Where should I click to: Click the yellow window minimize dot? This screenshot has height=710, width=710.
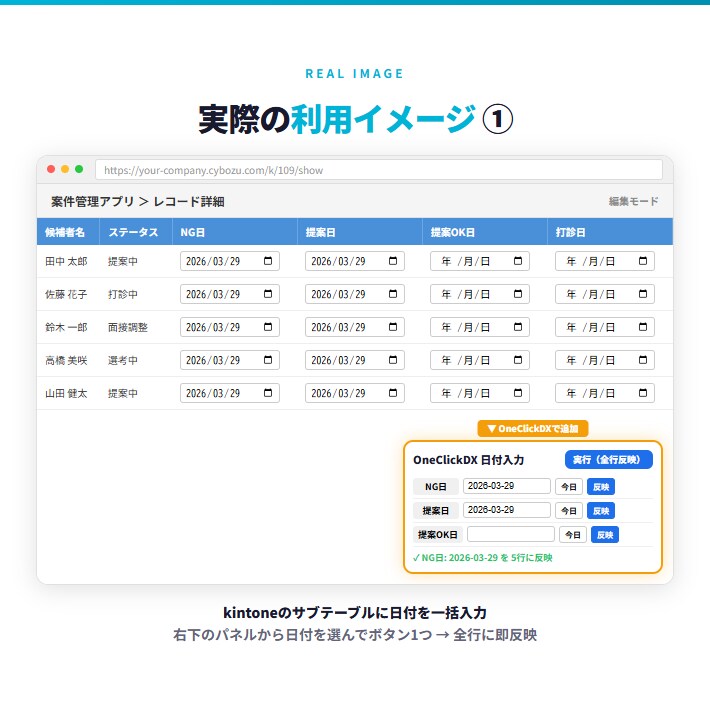(65, 169)
